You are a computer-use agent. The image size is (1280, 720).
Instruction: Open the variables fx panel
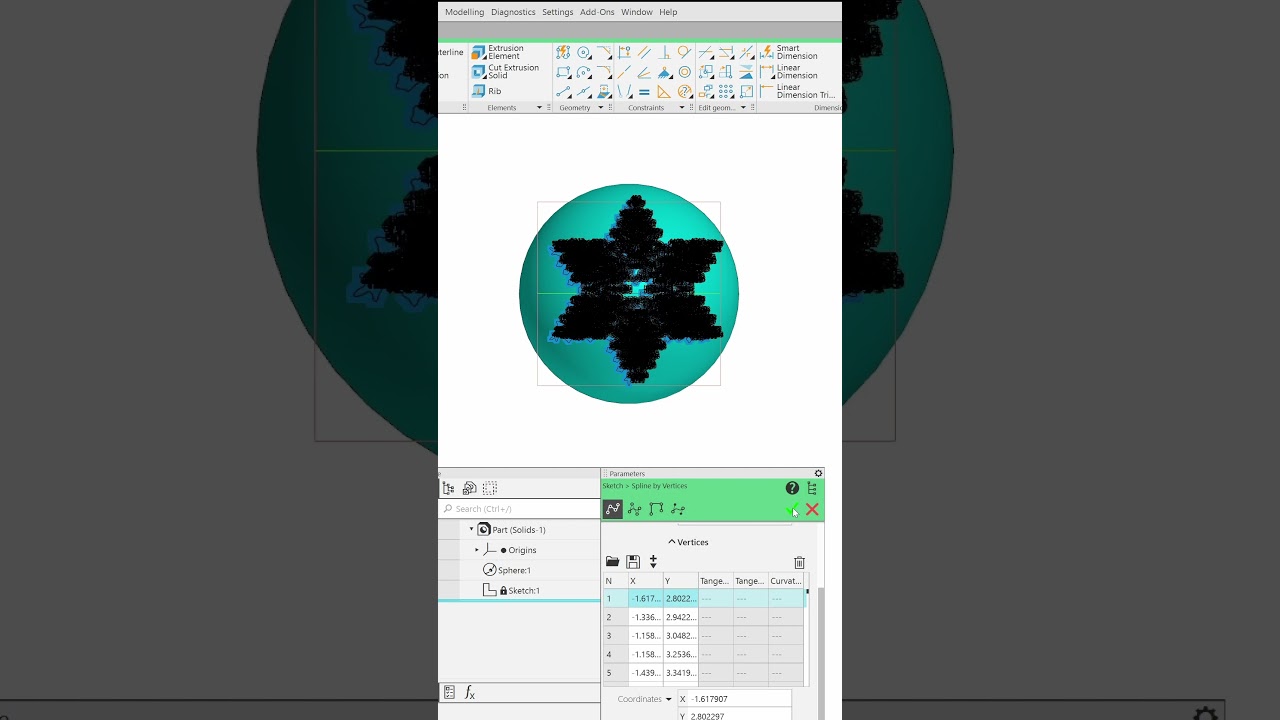[x=470, y=693]
